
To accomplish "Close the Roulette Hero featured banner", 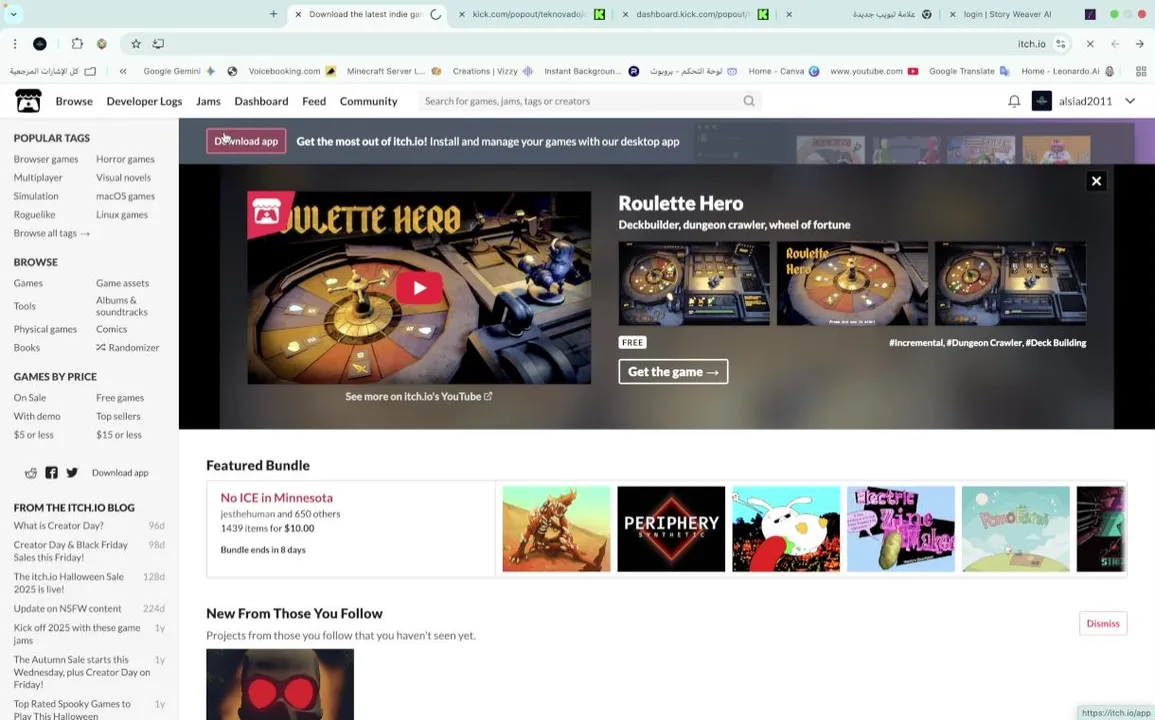I will (x=1096, y=181).
